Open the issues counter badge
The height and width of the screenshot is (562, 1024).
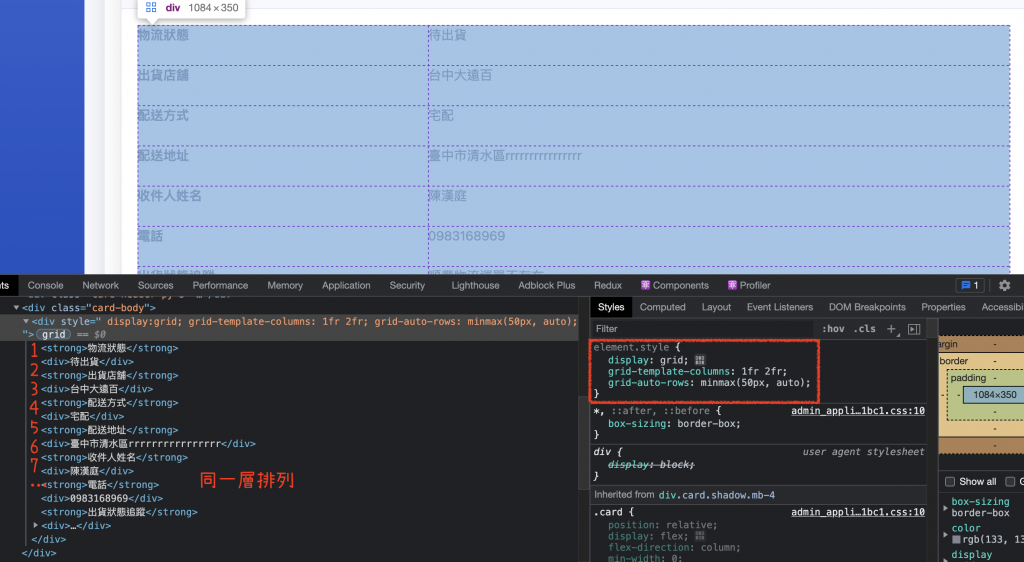970,285
